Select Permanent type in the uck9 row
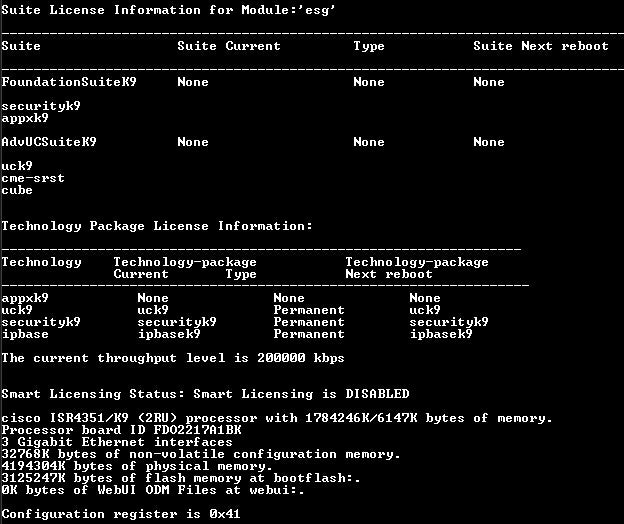 [309, 310]
